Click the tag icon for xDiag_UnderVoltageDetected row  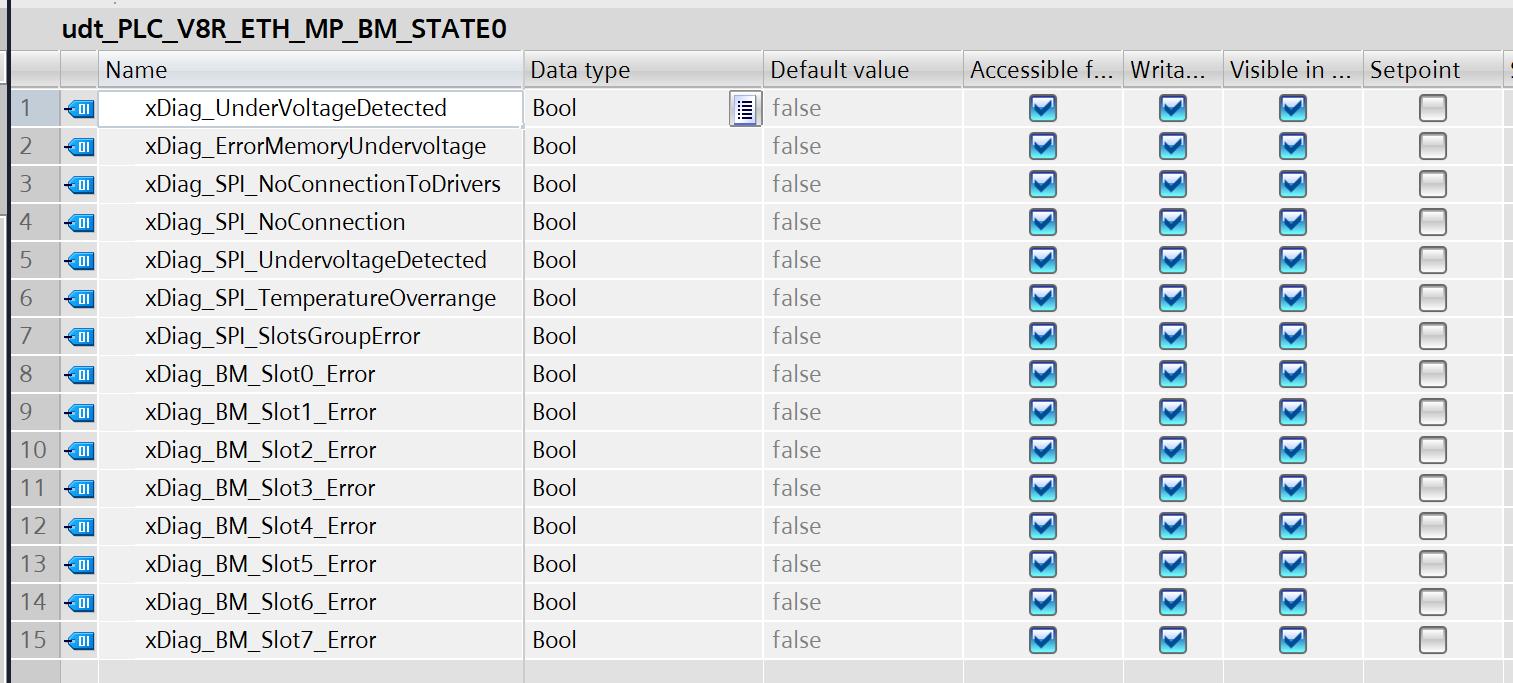tap(79, 109)
